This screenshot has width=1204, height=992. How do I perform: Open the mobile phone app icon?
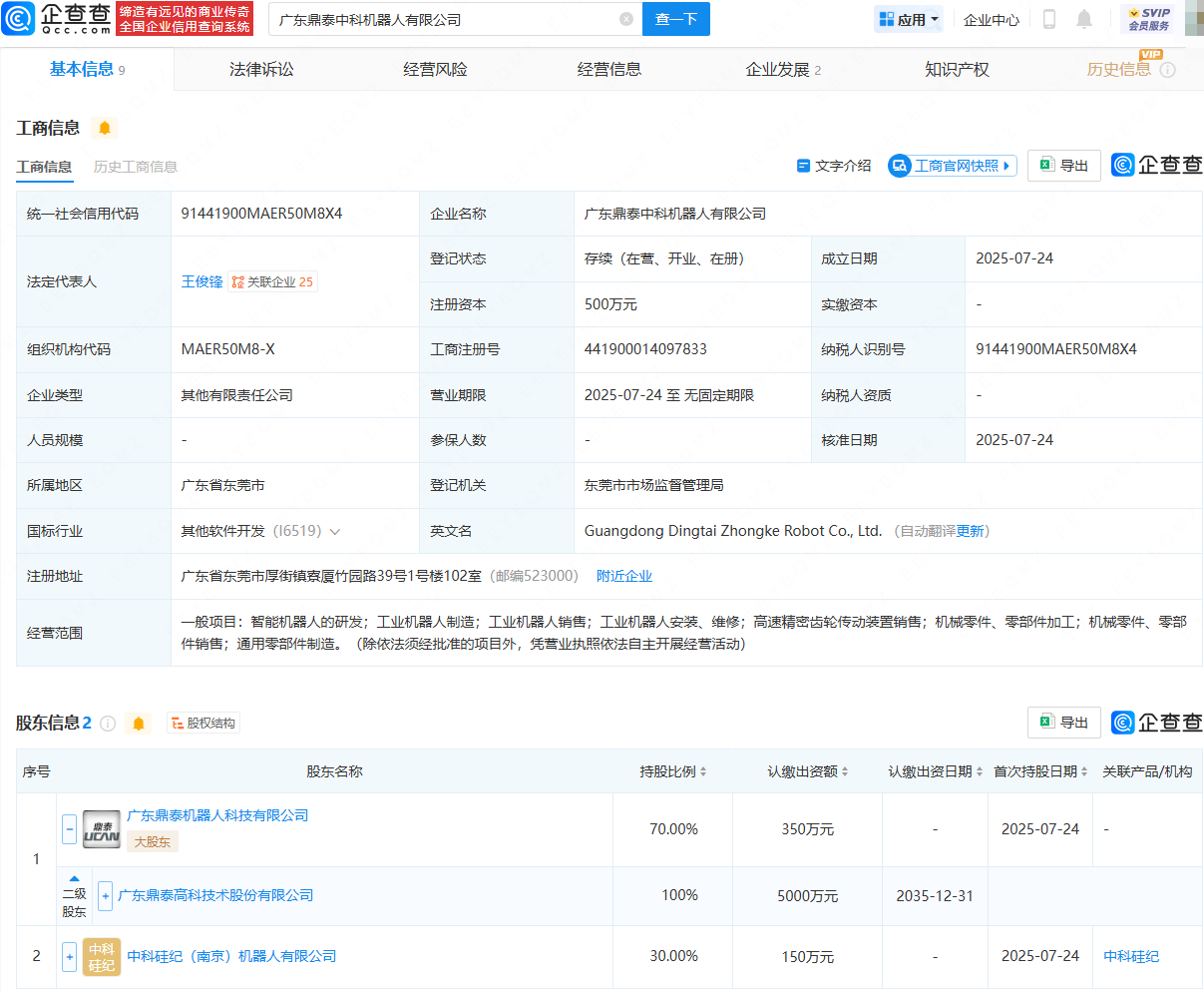[1049, 19]
